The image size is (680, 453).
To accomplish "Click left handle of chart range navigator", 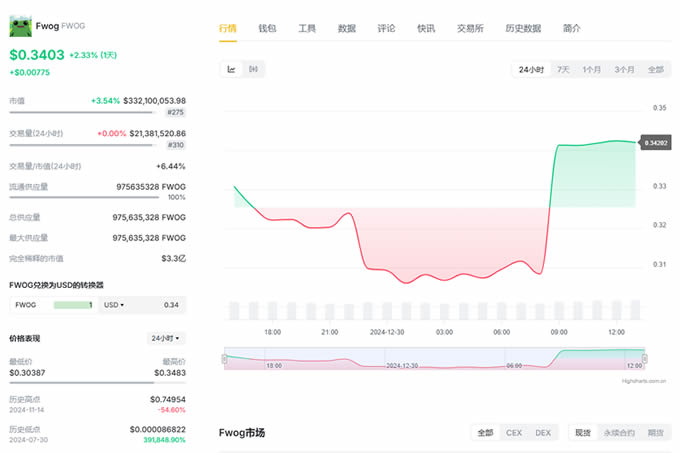I will point(224,359).
